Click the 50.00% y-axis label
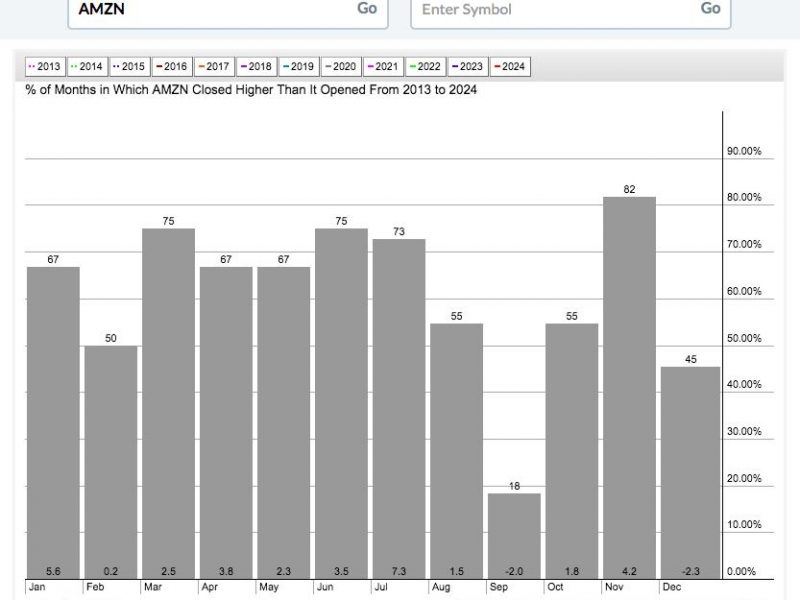800x600 pixels. pyautogui.click(x=744, y=338)
